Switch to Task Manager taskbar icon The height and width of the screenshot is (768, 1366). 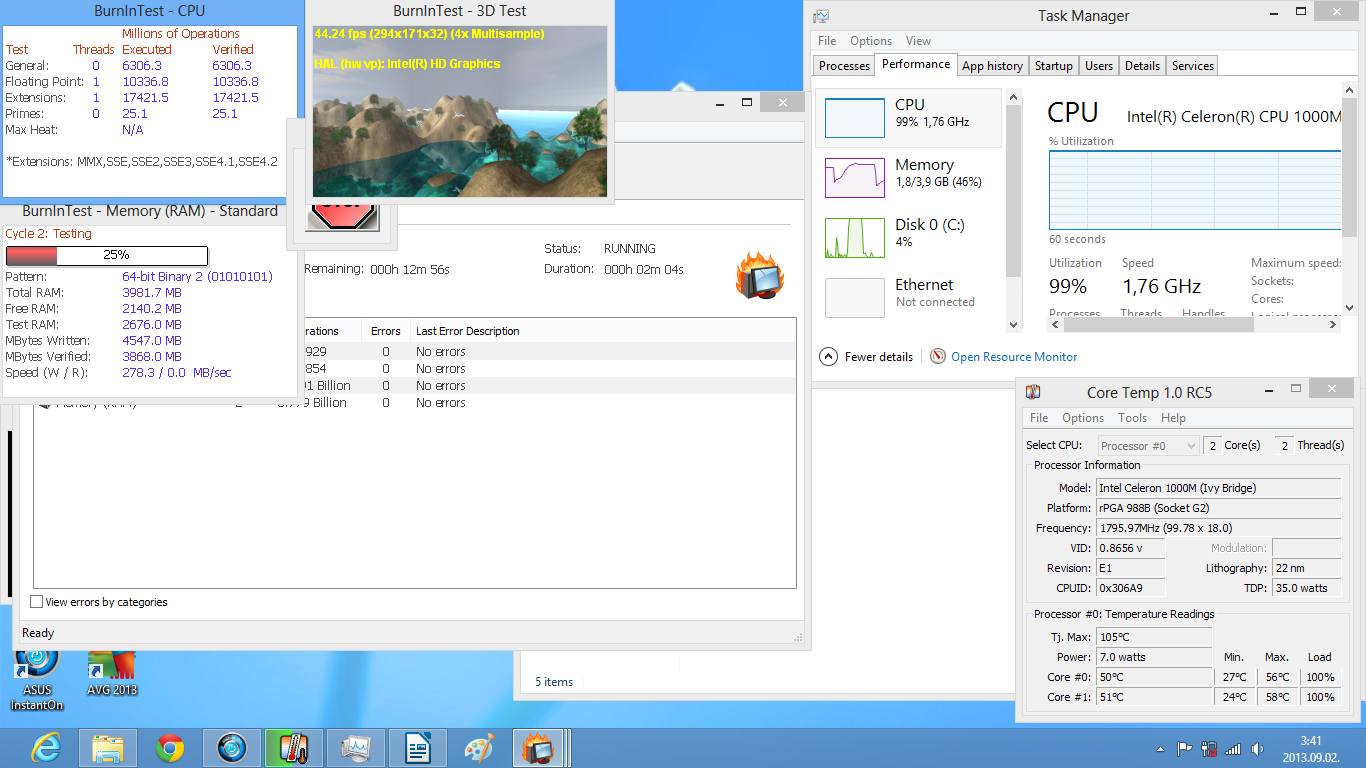(x=356, y=748)
